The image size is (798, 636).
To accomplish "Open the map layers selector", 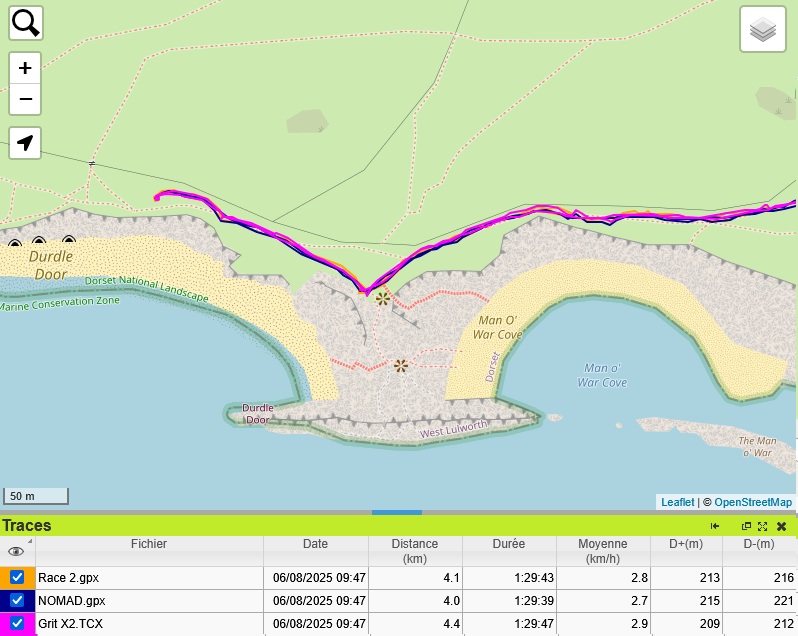I will coord(762,29).
